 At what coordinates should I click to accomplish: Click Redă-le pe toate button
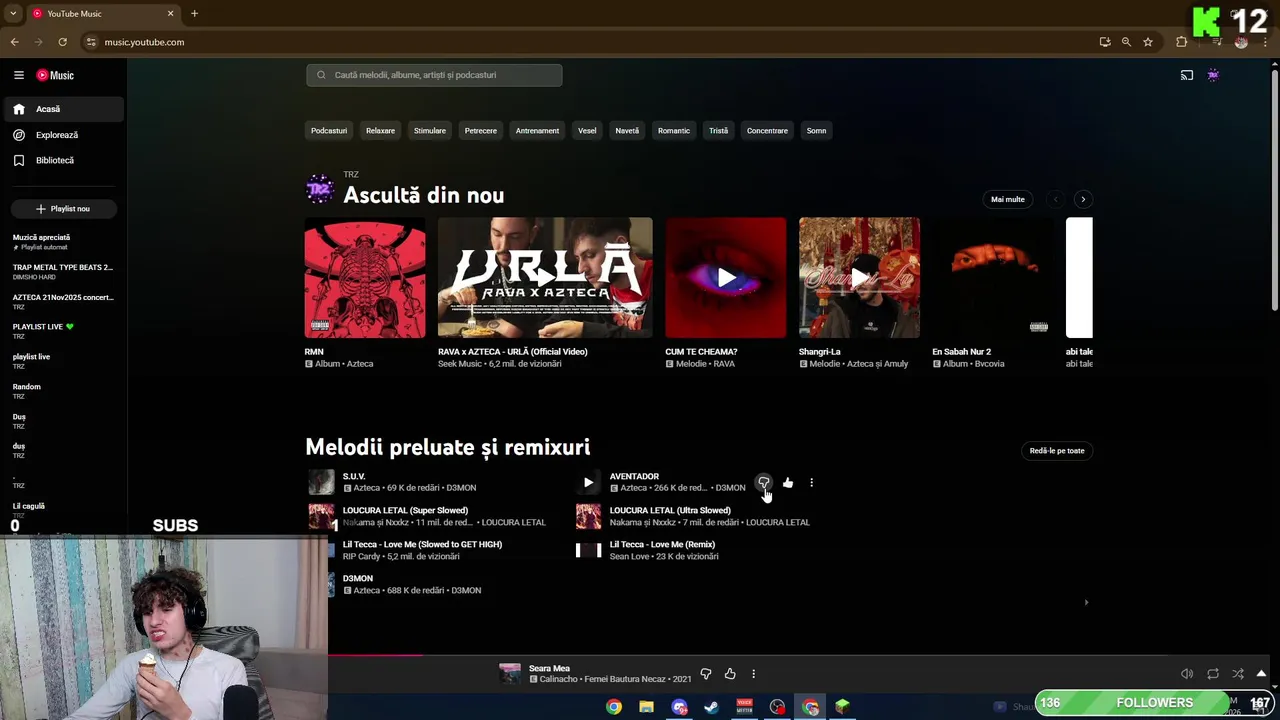pos(1057,451)
